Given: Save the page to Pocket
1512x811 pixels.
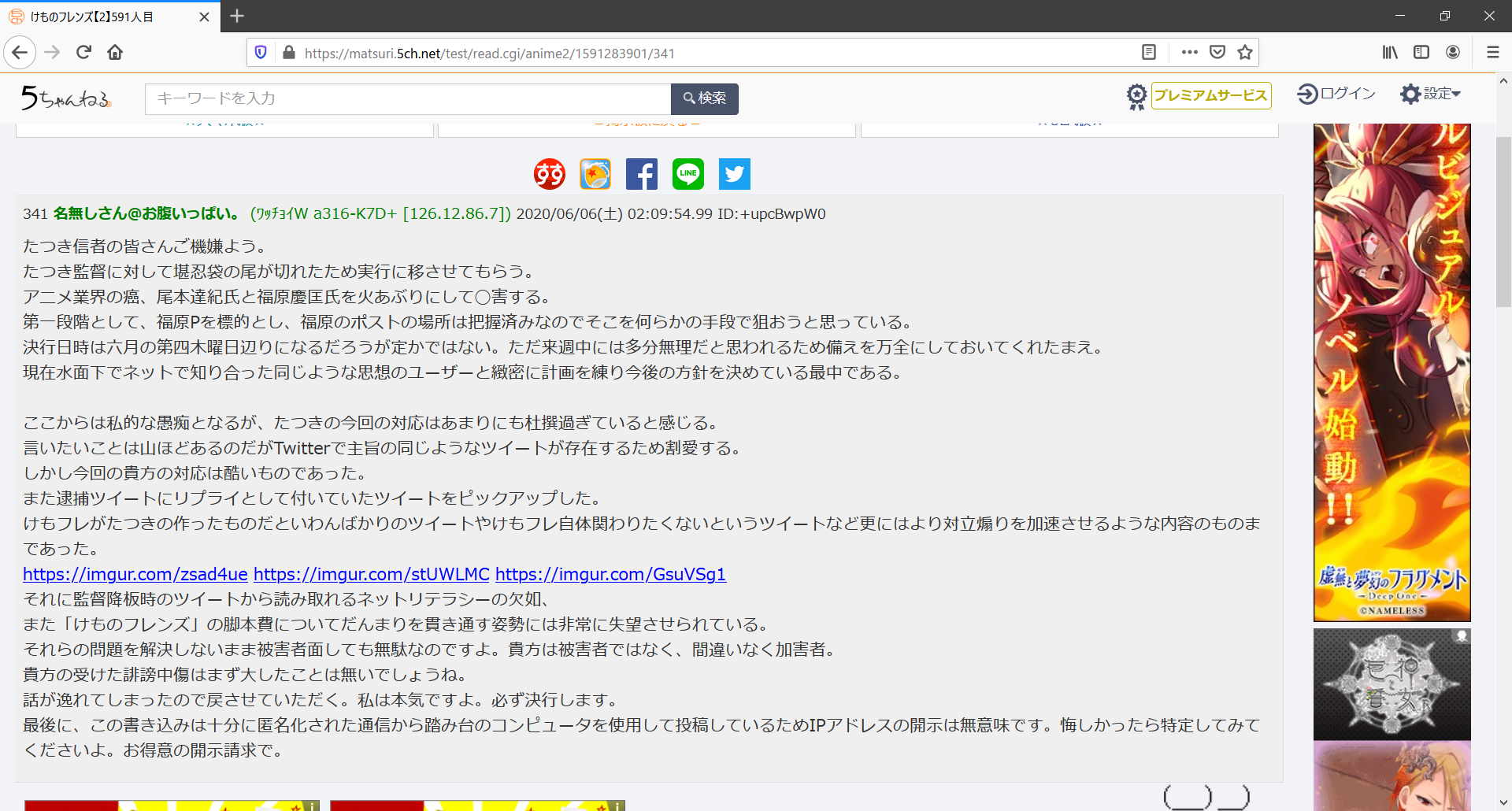Looking at the screenshot, I should (x=1217, y=53).
